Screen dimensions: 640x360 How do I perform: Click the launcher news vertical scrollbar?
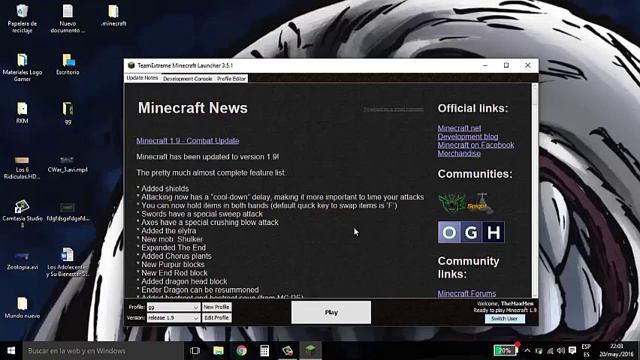535,190
